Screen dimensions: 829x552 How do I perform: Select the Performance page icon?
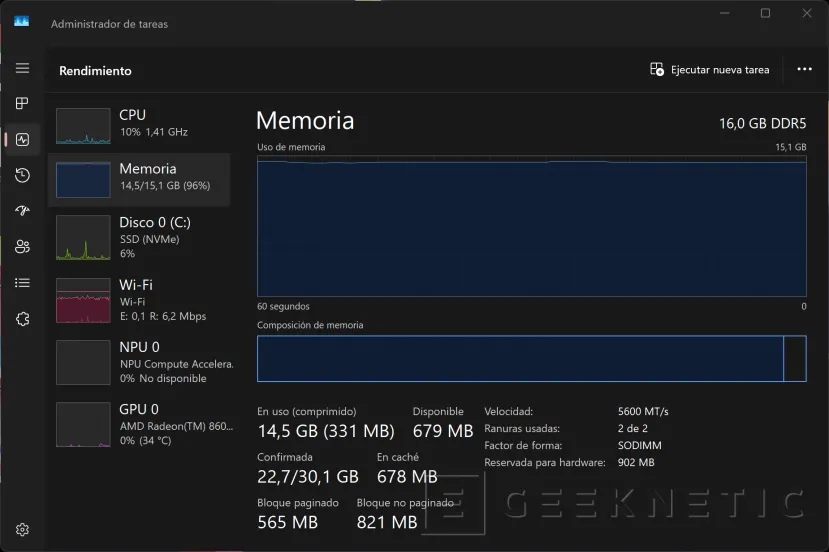click(x=22, y=140)
